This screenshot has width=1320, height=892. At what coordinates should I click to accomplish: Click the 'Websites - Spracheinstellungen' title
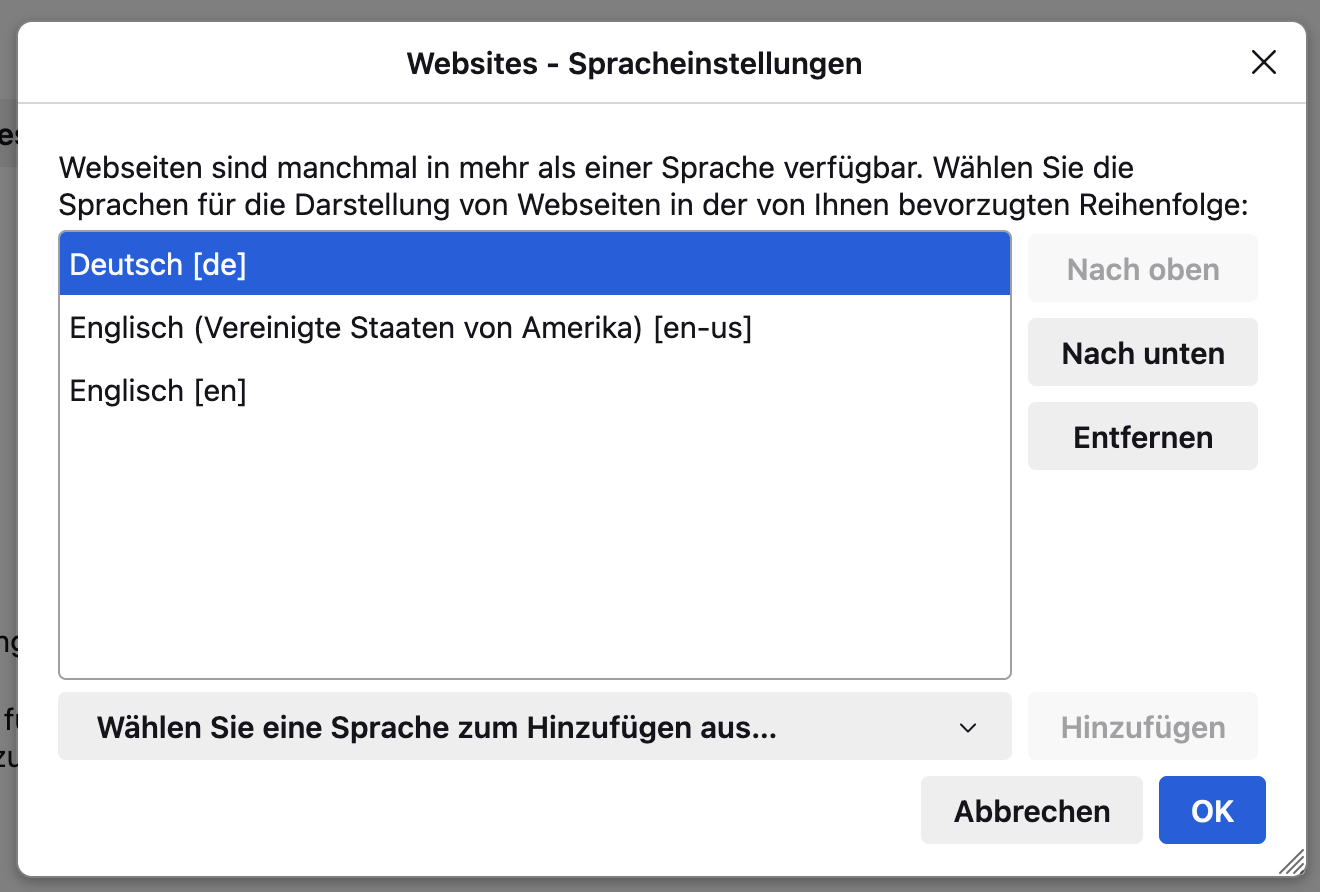coord(634,64)
